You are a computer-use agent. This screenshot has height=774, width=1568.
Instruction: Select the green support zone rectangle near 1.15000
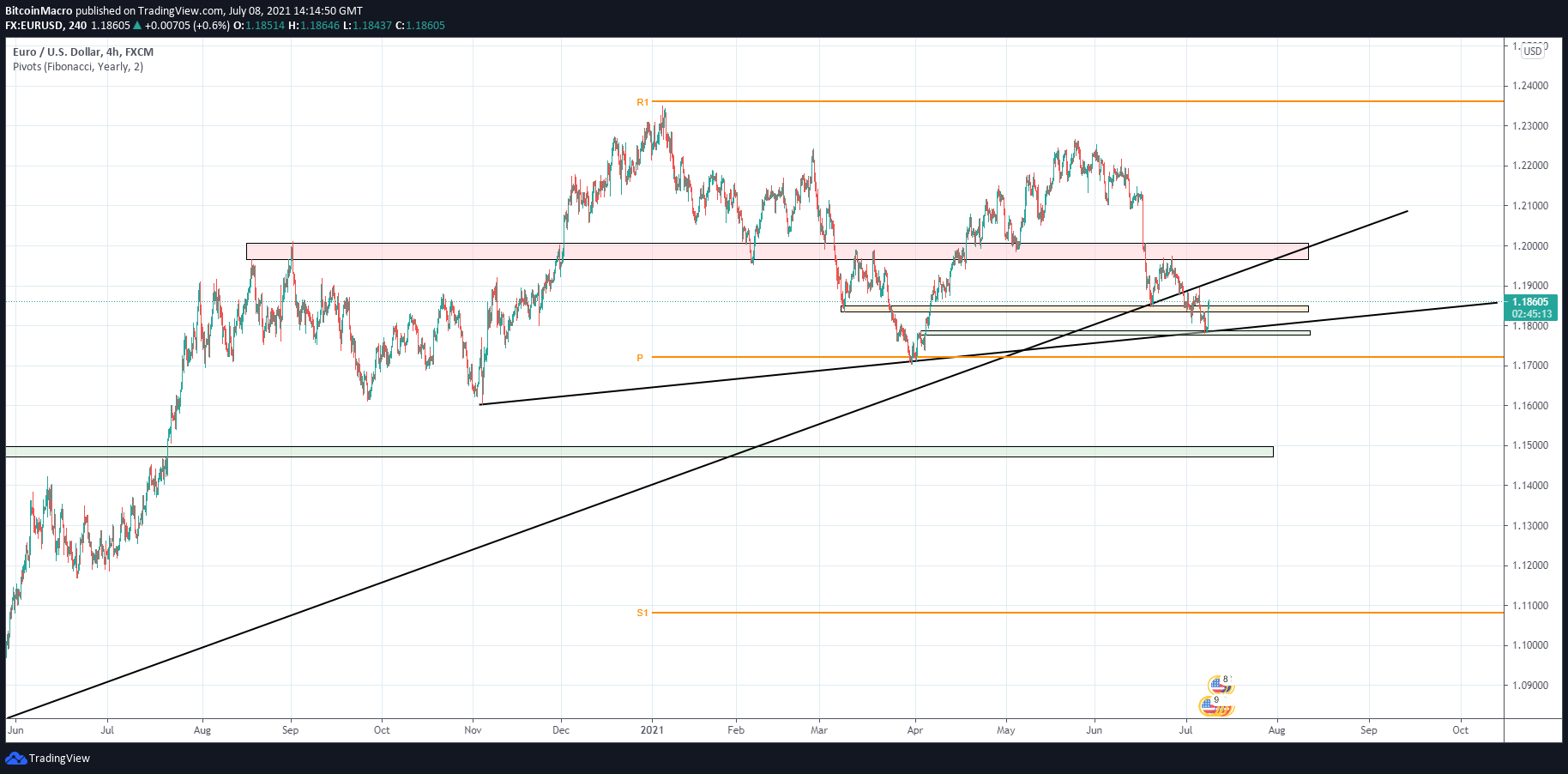639,451
